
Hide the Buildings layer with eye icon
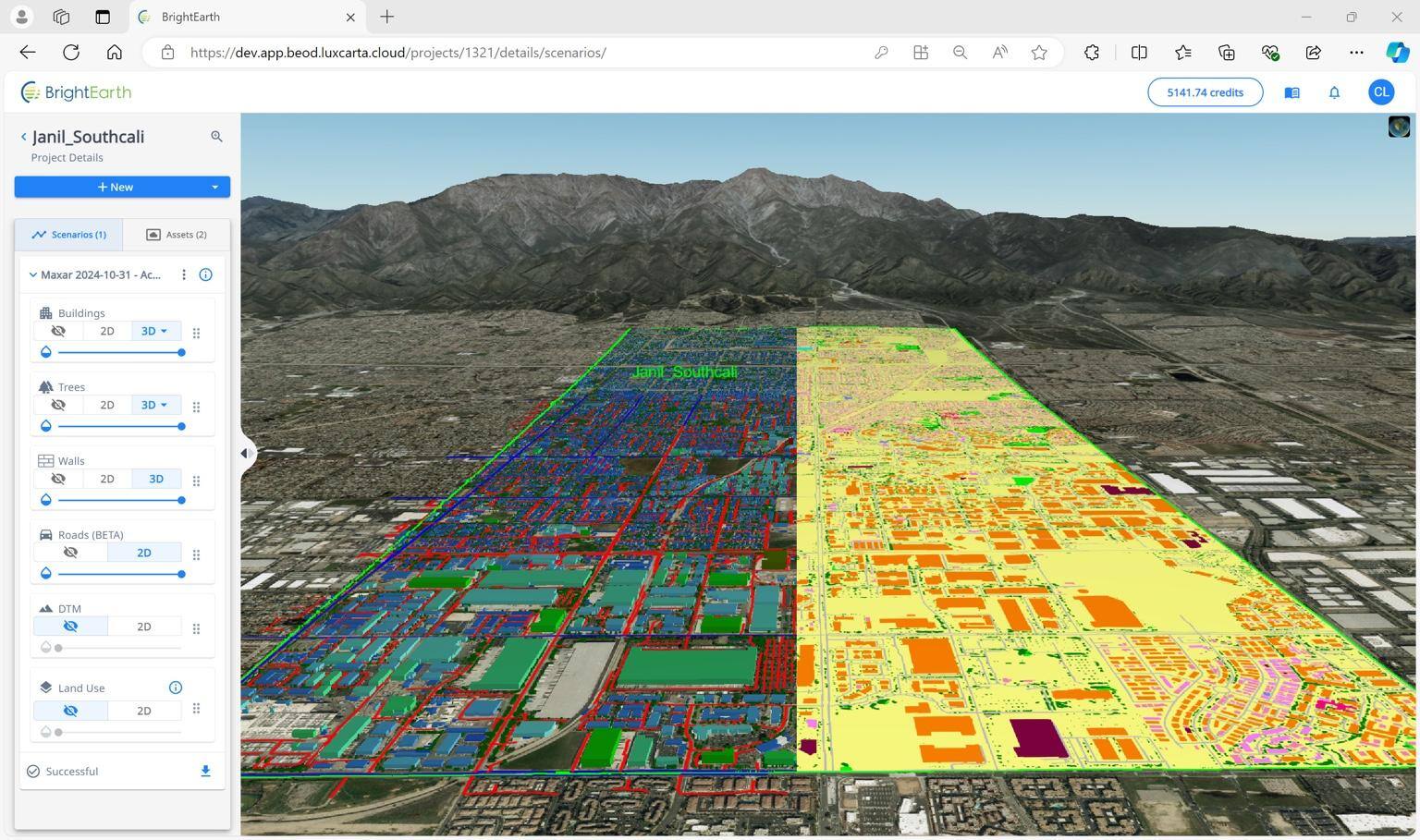[58, 331]
